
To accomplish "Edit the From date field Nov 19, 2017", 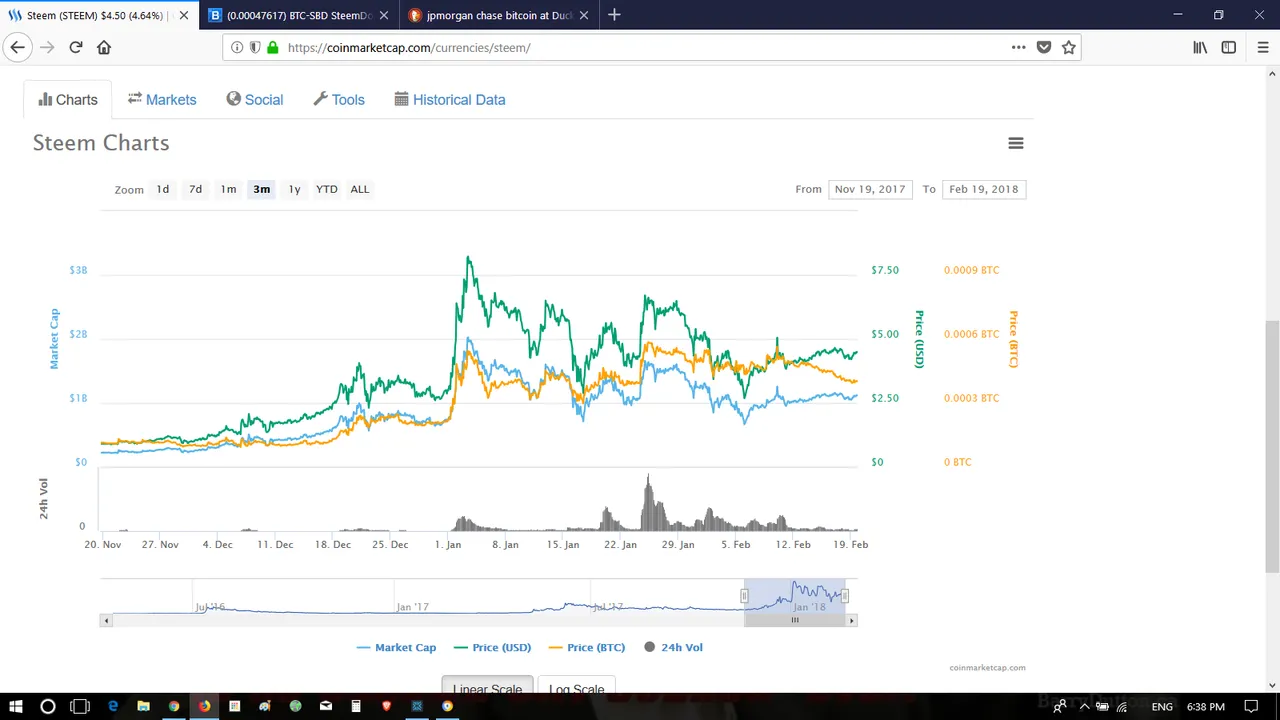I will 870,189.
